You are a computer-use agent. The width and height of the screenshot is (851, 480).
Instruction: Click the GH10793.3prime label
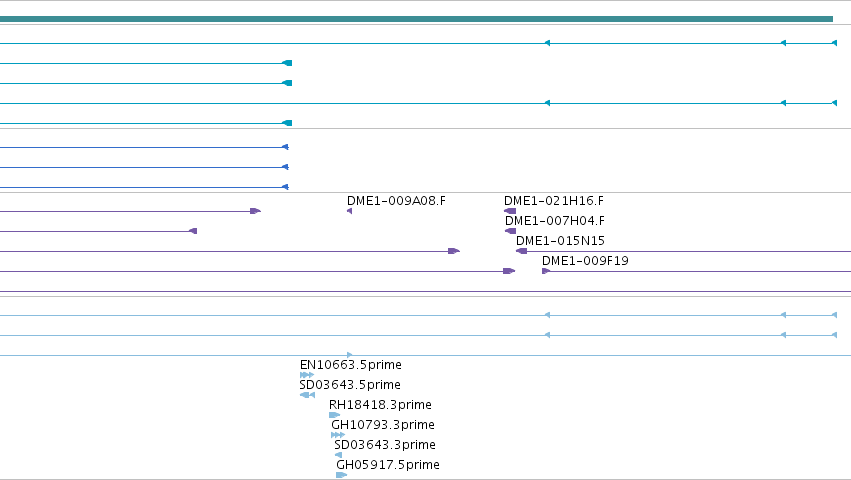[383, 425]
